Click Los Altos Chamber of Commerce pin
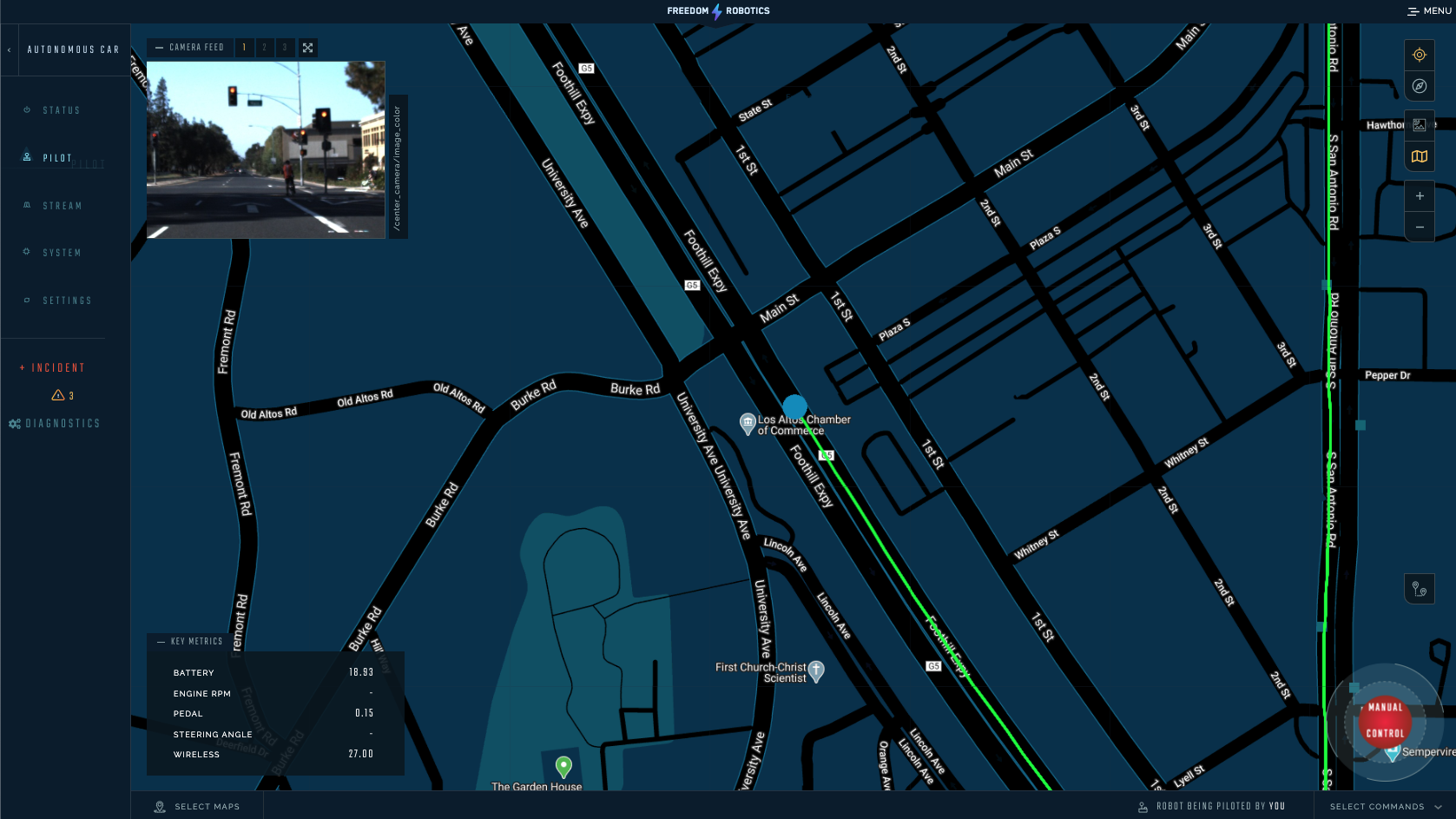 748,424
